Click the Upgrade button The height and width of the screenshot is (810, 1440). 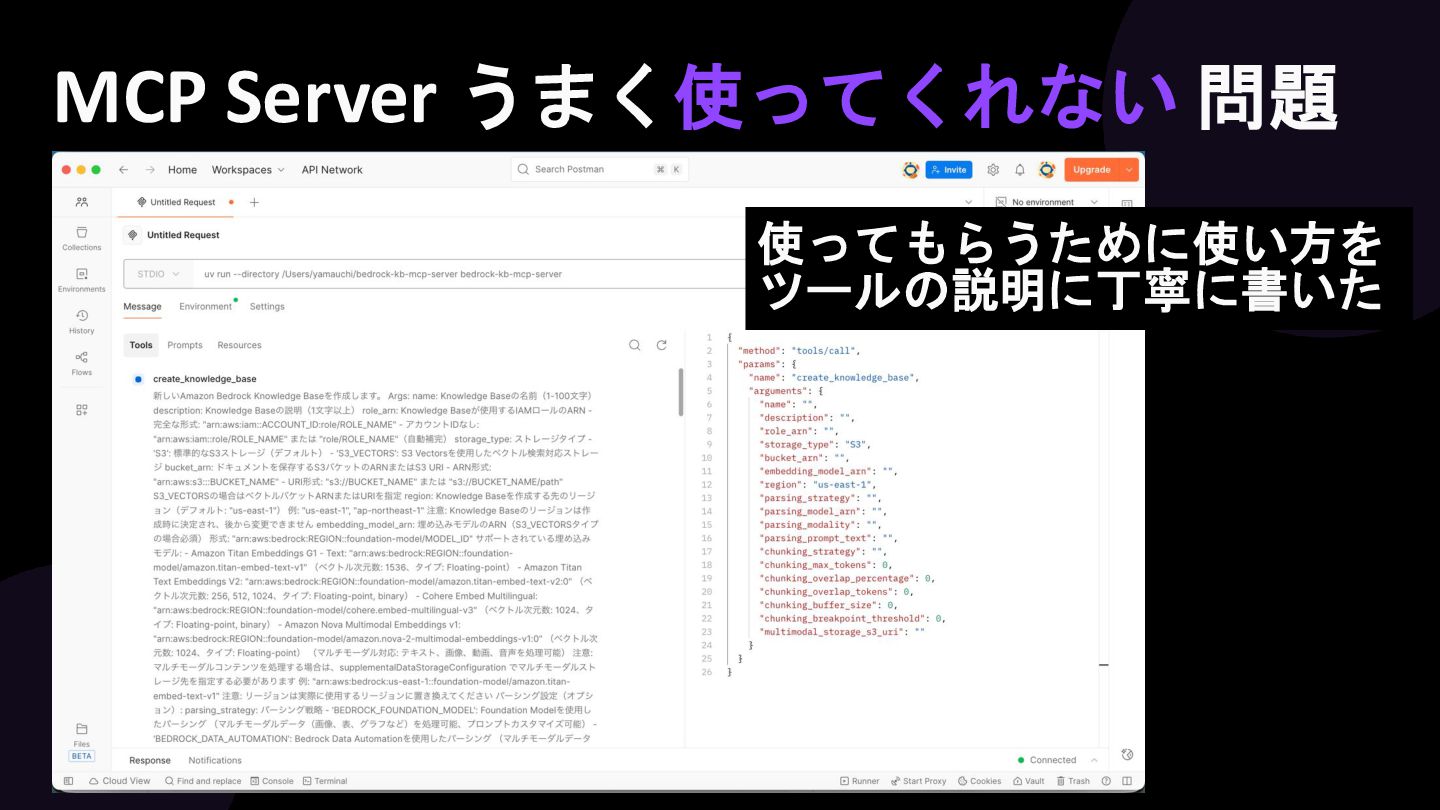pyautogui.click(x=1091, y=170)
